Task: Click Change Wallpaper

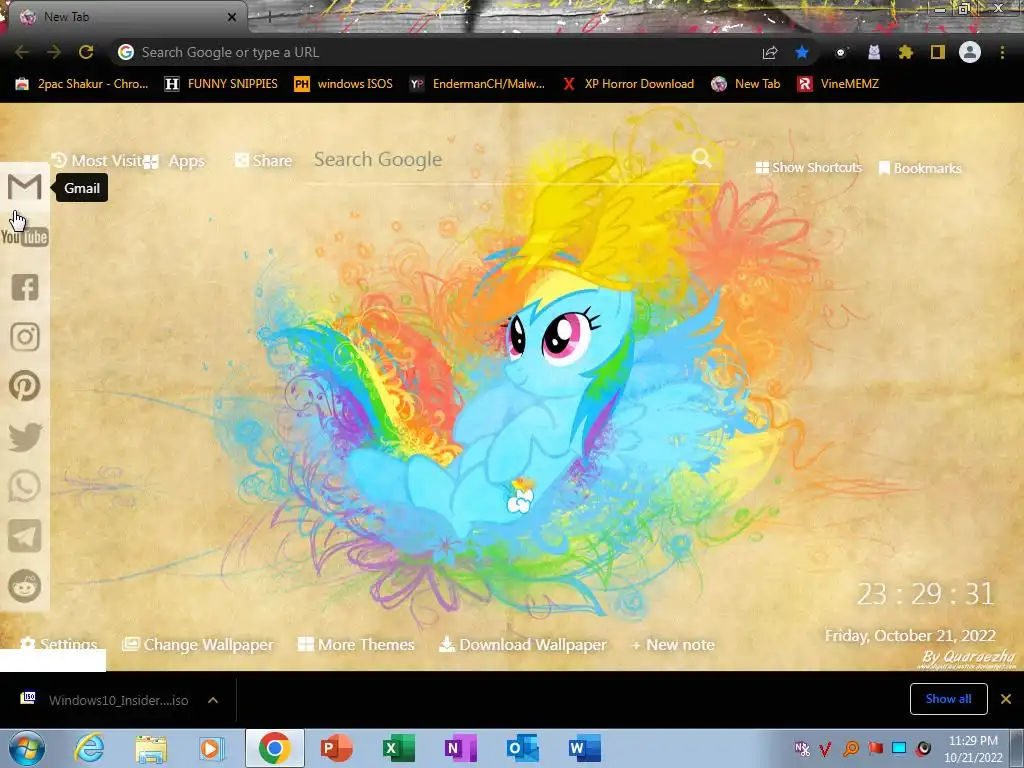Action: coord(198,645)
